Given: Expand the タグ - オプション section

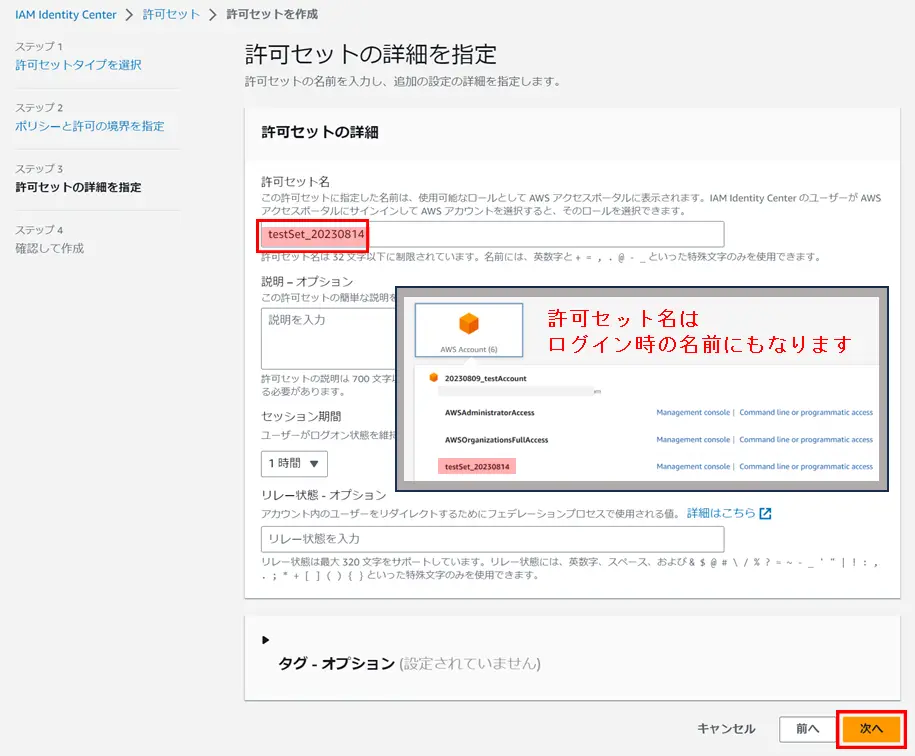Looking at the screenshot, I should [x=266, y=640].
